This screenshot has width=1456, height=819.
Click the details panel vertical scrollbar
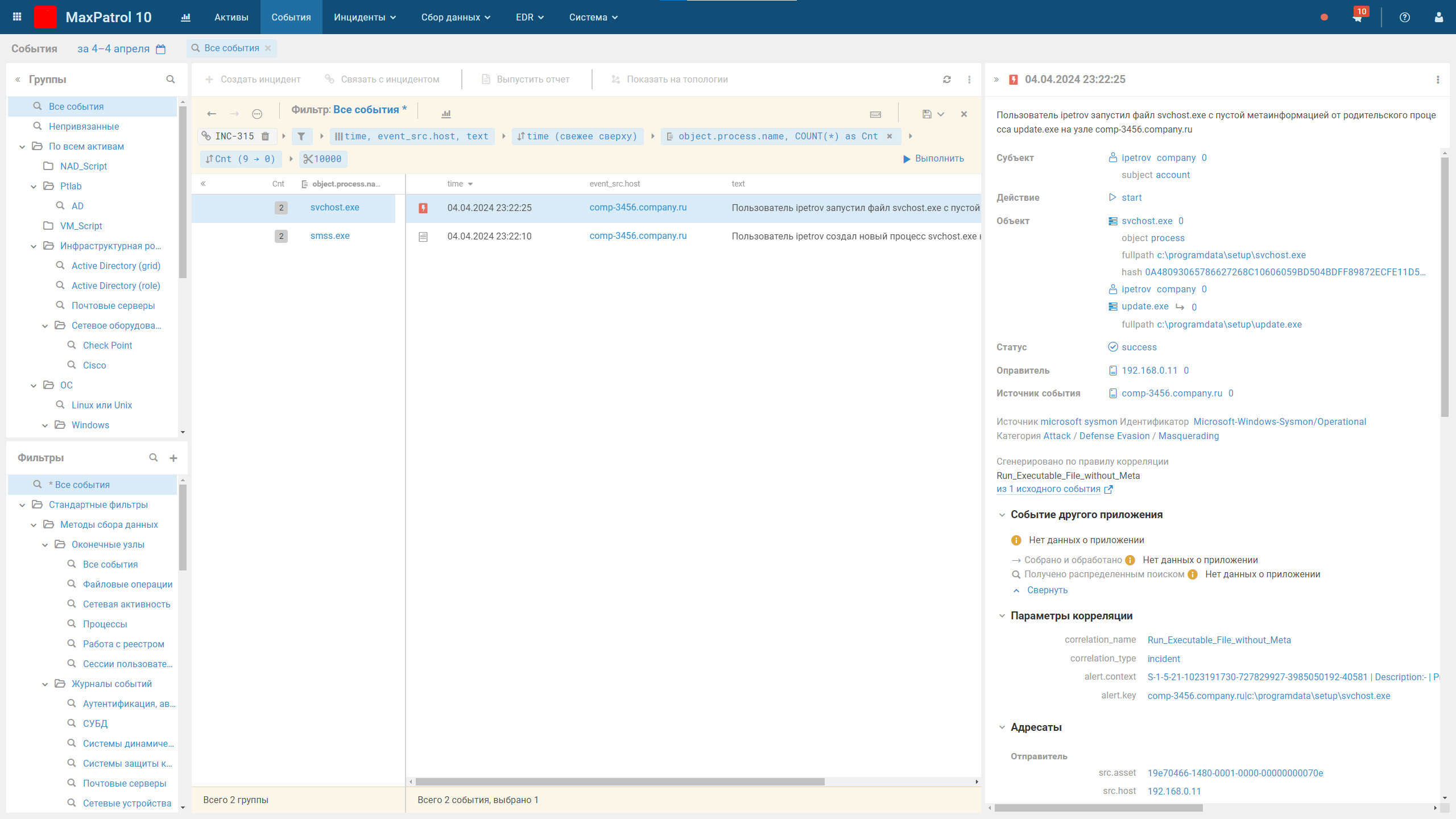tap(1445, 287)
